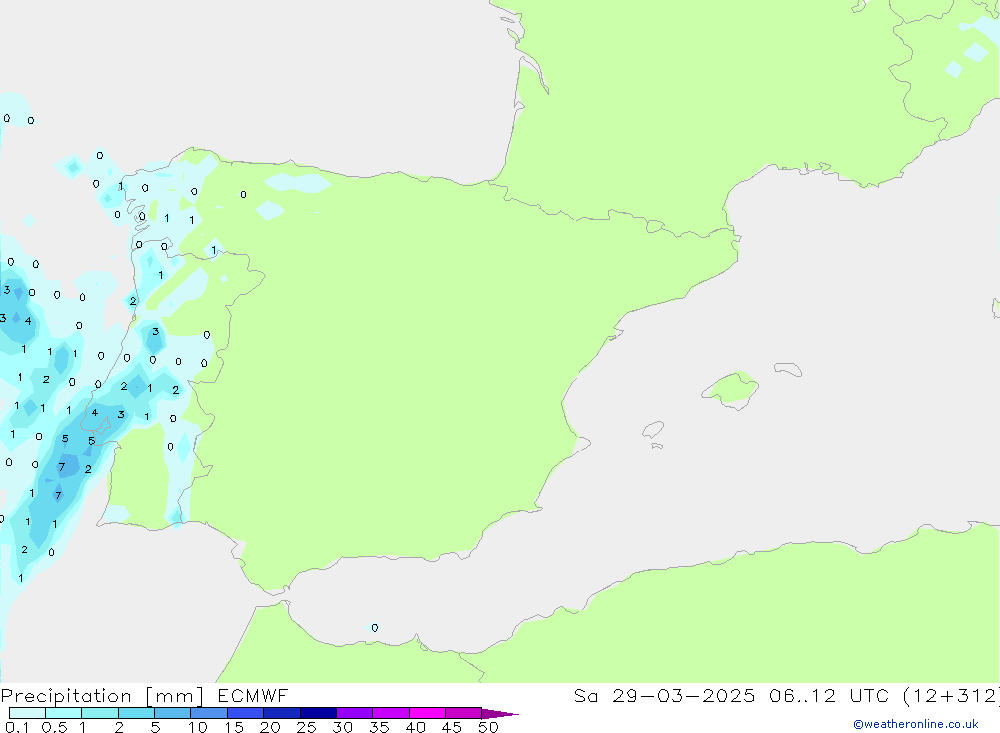Pick the 5–10 mm blue legend swatch
1000x733 pixels.
click(173, 713)
